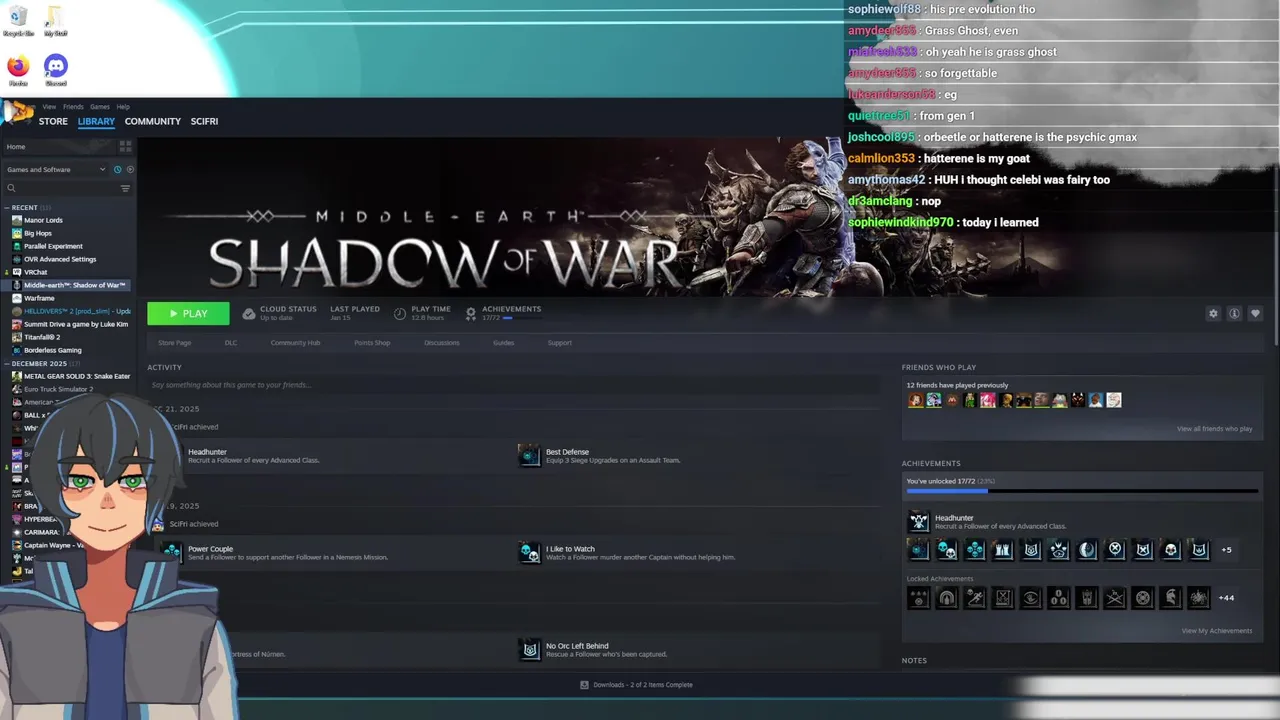The width and height of the screenshot is (1280, 720).
Task: Open the Help menu
Action: click(x=123, y=107)
